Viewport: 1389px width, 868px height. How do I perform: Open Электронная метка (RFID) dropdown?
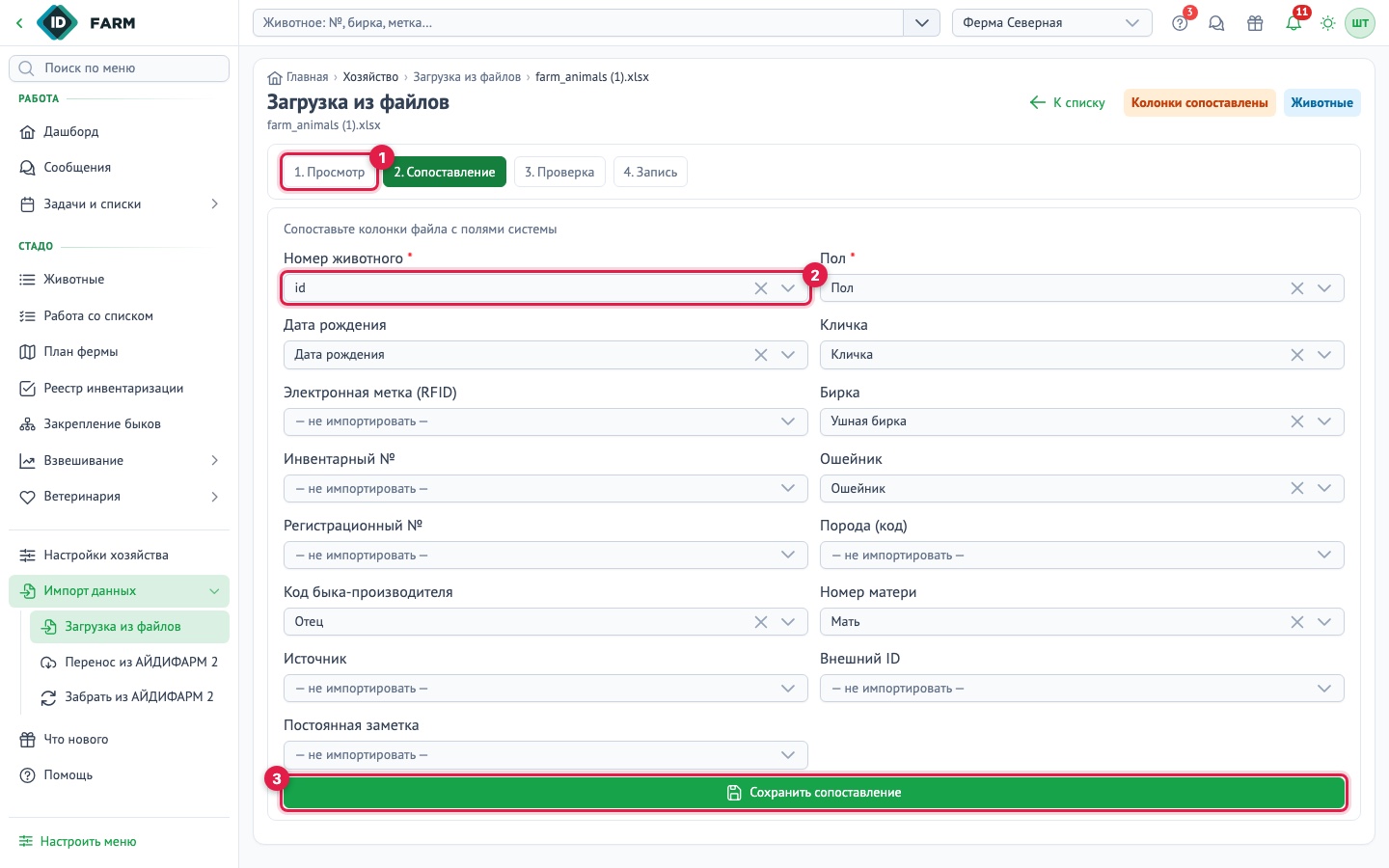pyautogui.click(x=545, y=421)
